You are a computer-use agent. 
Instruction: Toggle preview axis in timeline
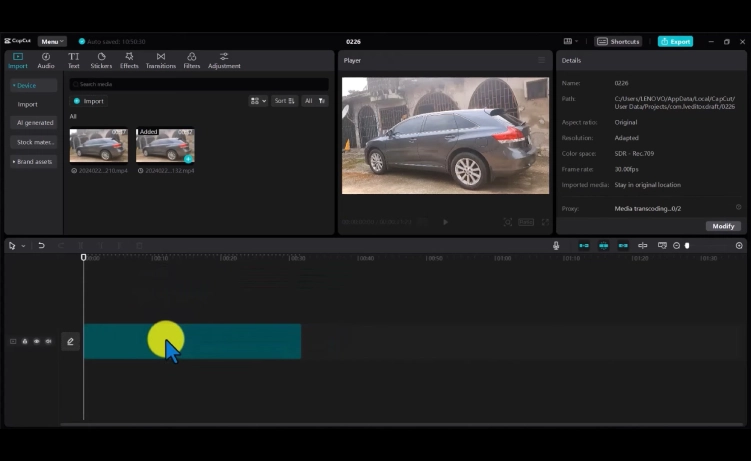click(x=643, y=246)
